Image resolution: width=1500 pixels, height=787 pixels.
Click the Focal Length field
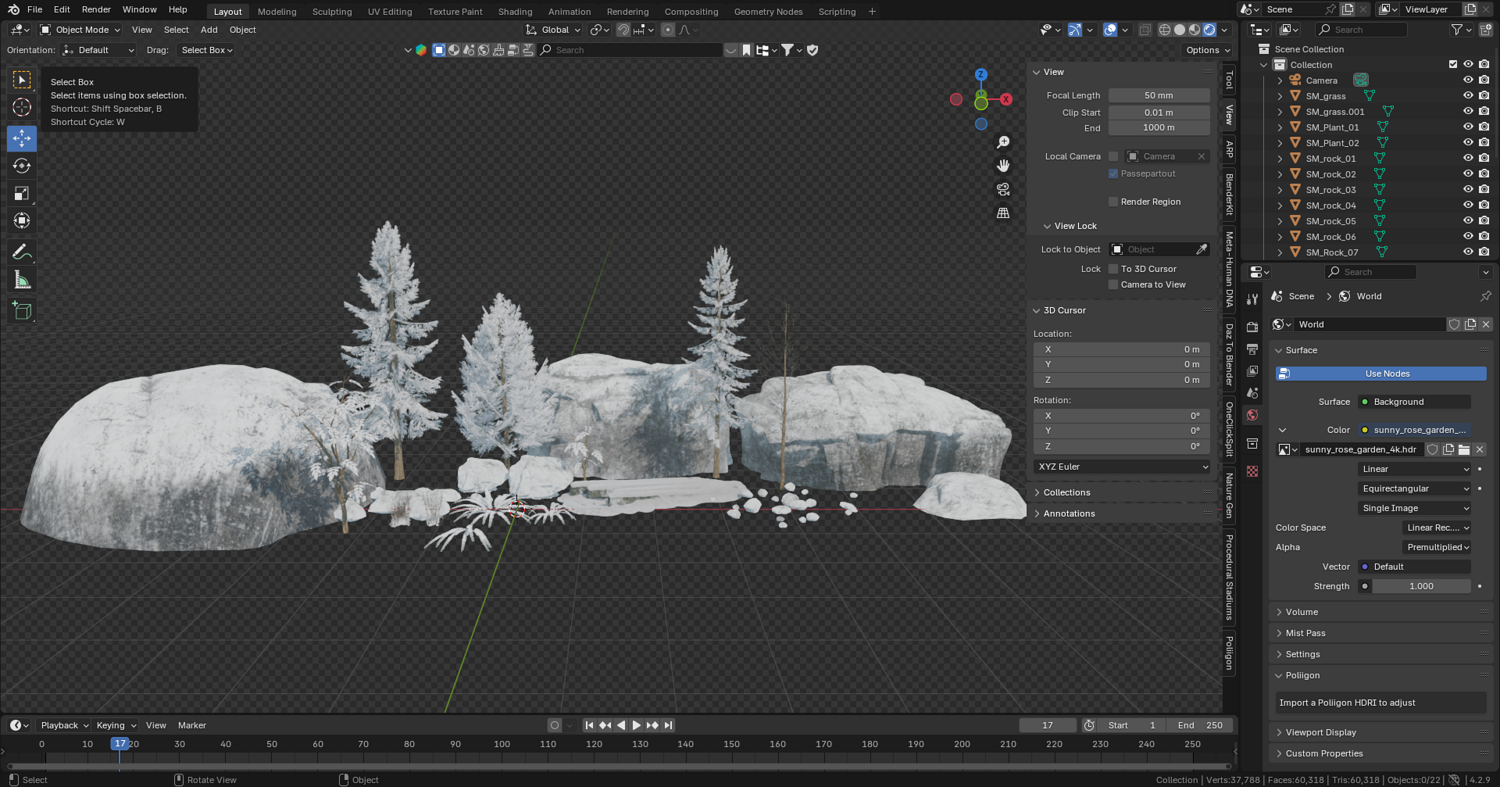click(x=1158, y=96)
